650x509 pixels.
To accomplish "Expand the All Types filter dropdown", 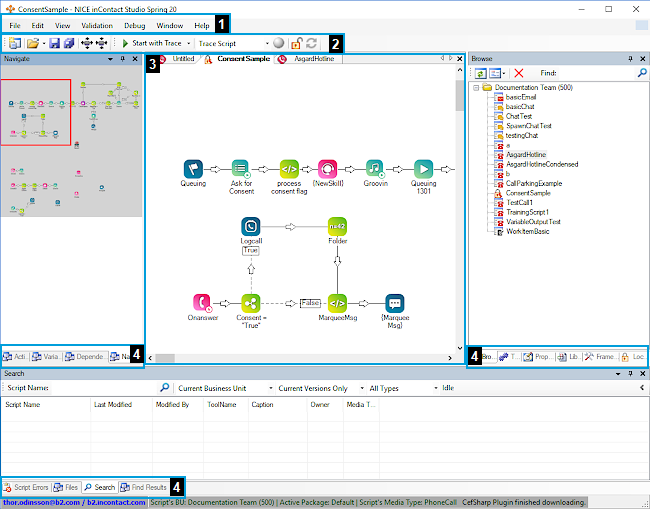I will pos(404,388).
